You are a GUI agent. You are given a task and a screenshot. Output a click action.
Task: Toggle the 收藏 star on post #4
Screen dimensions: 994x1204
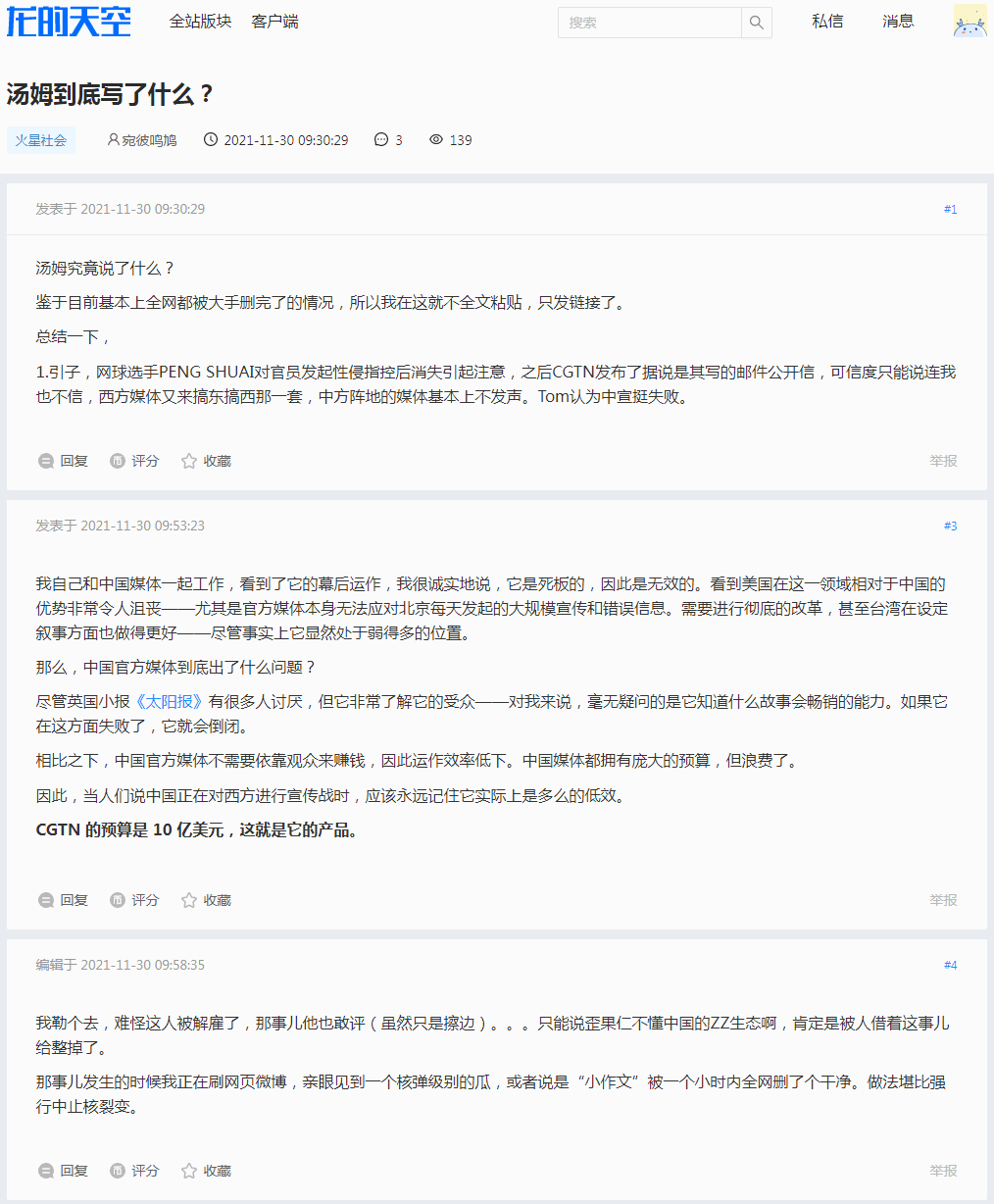188,1170
